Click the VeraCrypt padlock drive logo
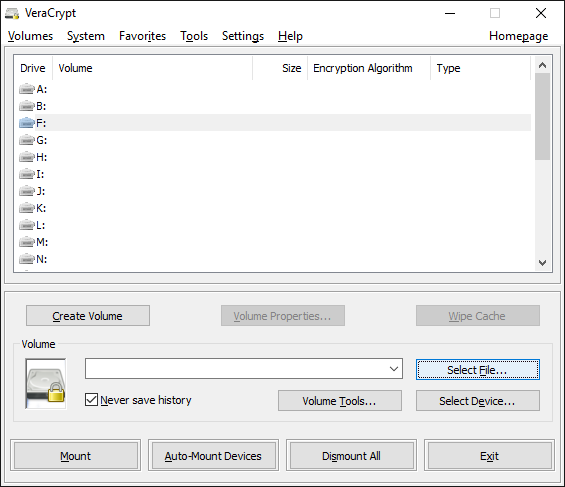 pos(46,384)
